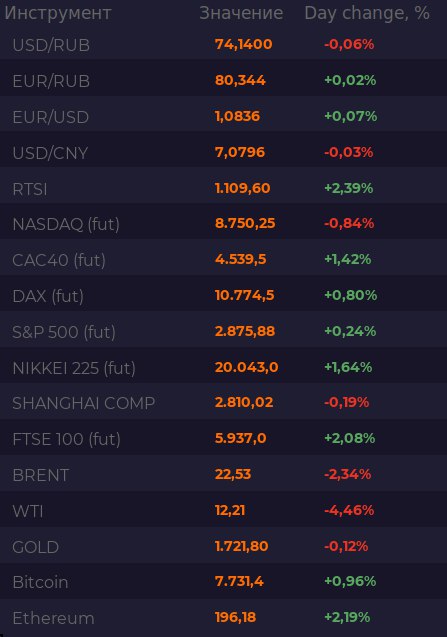Open the BRENT oil row

224,475
